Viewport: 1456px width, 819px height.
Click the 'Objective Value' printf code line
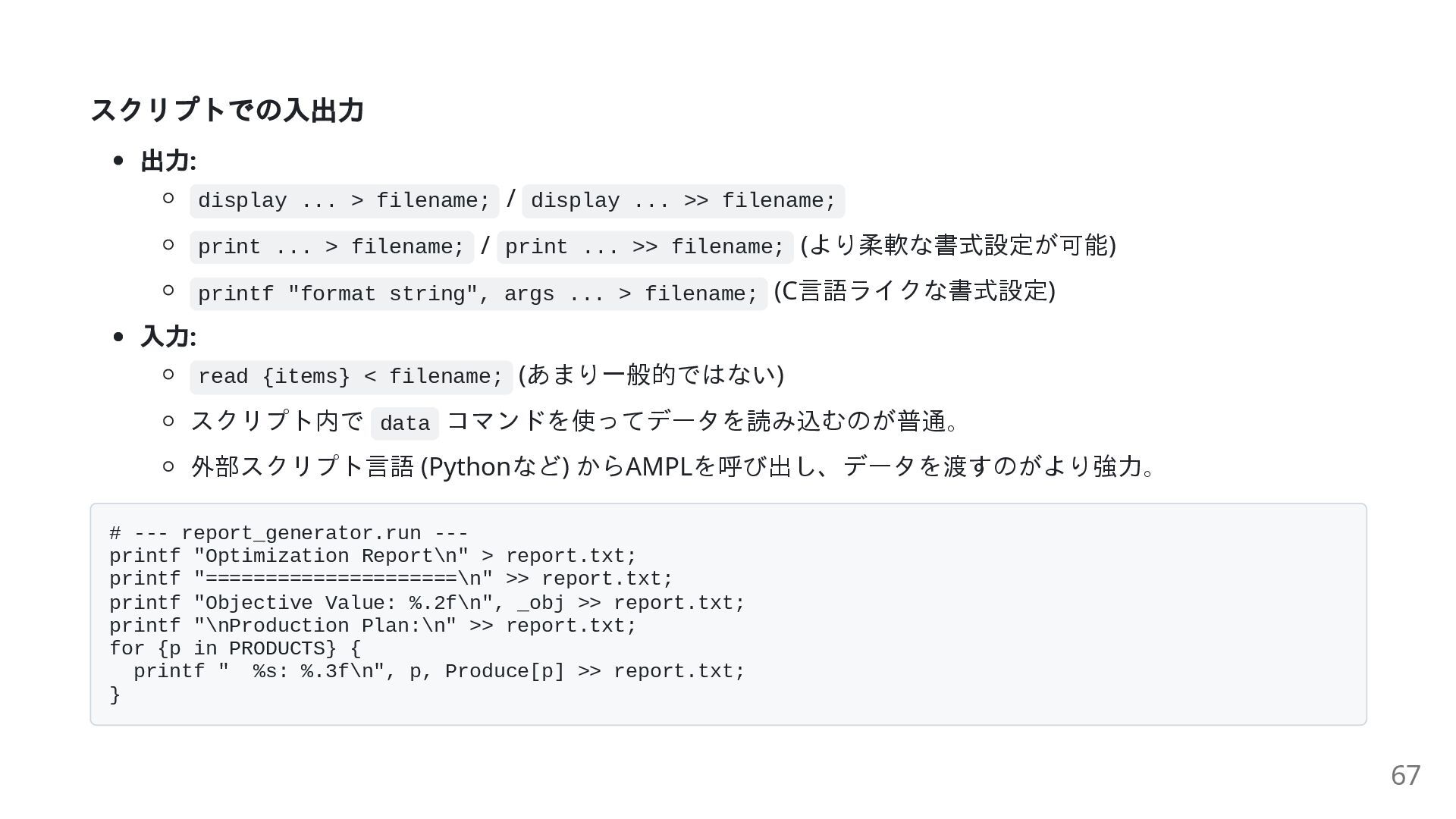[427, 603]
